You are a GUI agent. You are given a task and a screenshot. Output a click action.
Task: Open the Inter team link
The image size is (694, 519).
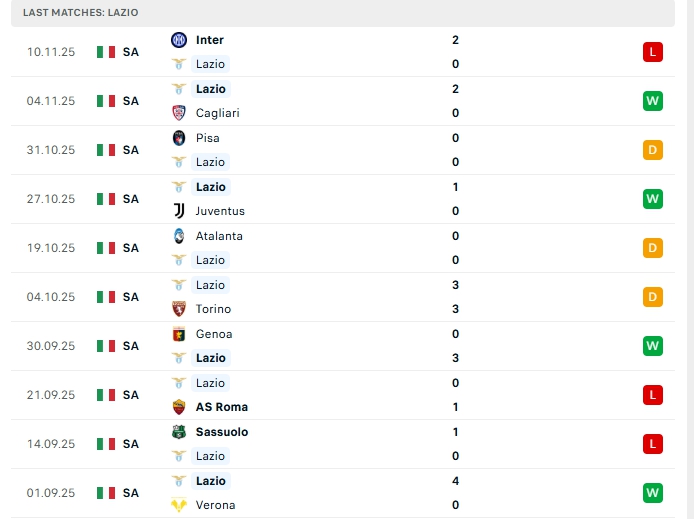coord(210,40)
